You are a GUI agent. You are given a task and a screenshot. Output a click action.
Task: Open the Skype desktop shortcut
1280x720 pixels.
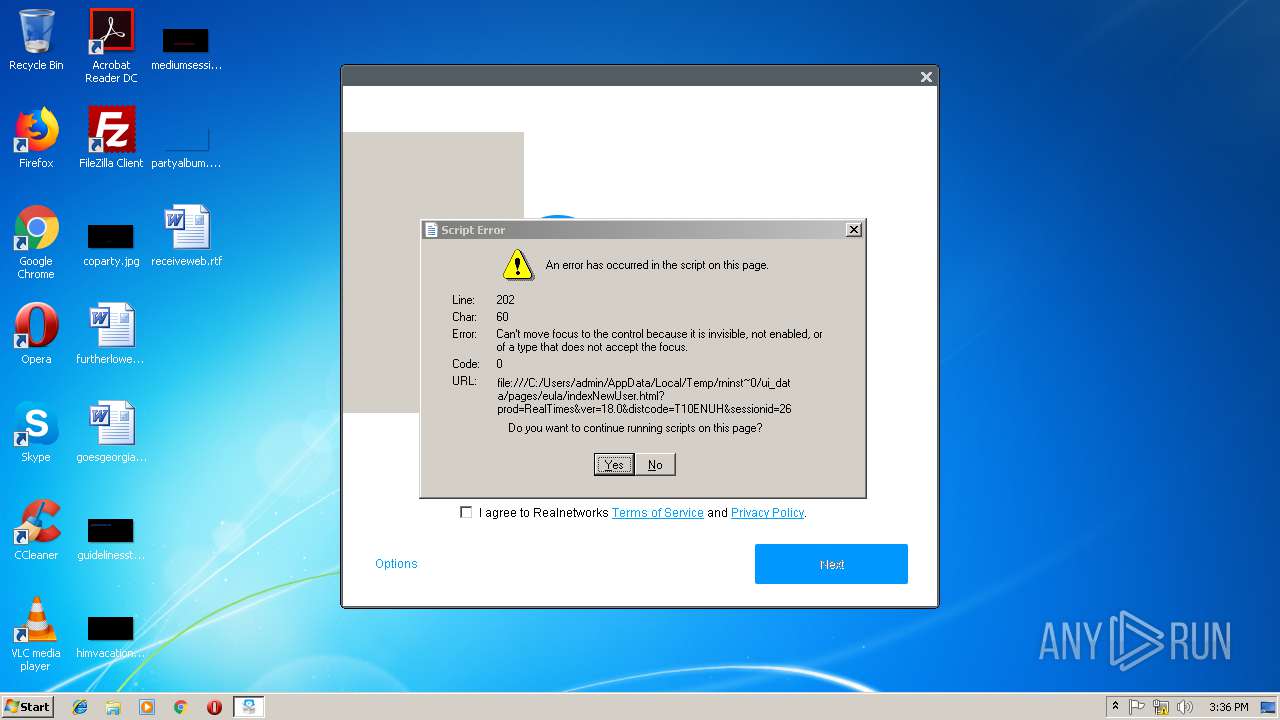(36, 432)
